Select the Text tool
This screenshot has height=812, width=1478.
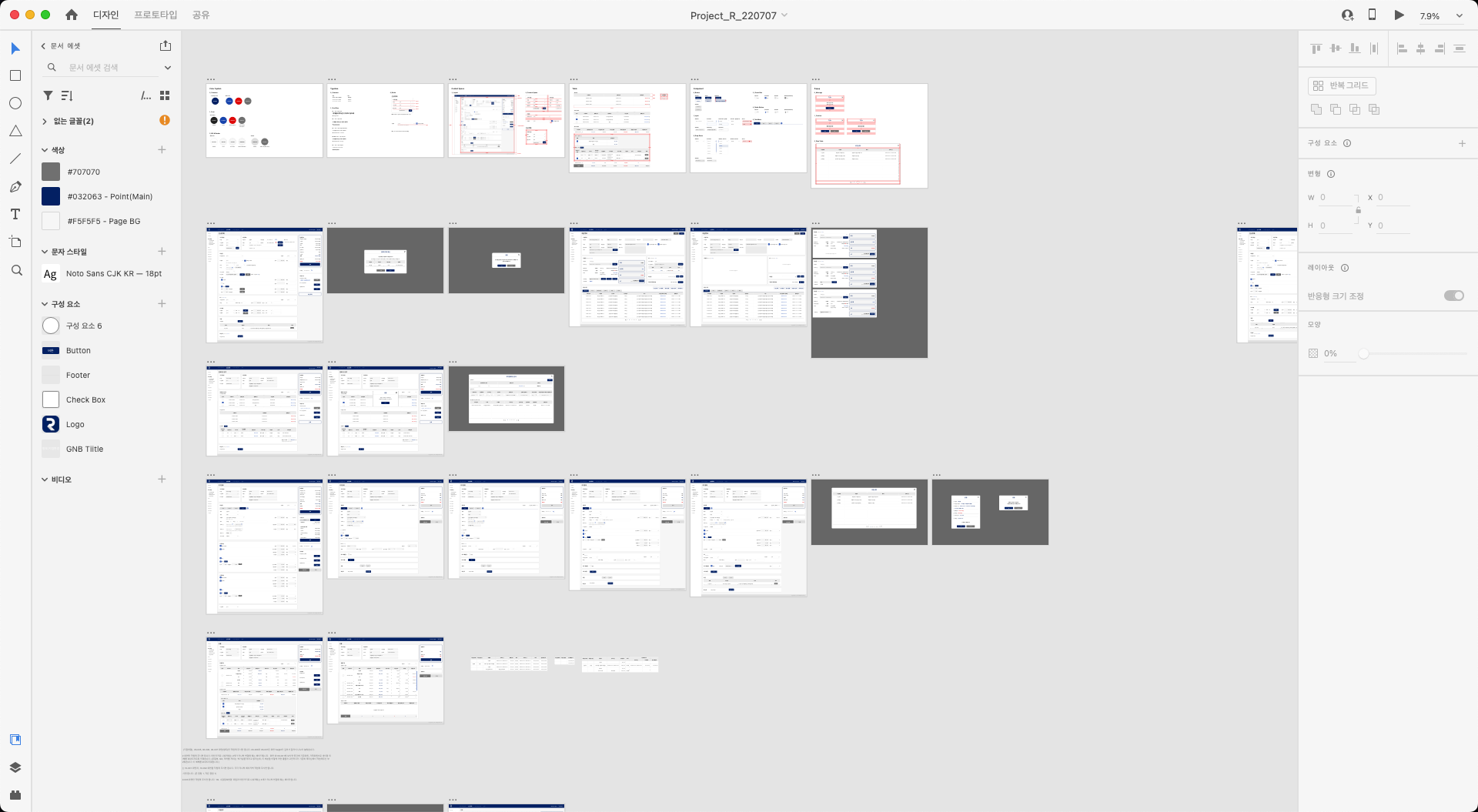coord(15,214)
